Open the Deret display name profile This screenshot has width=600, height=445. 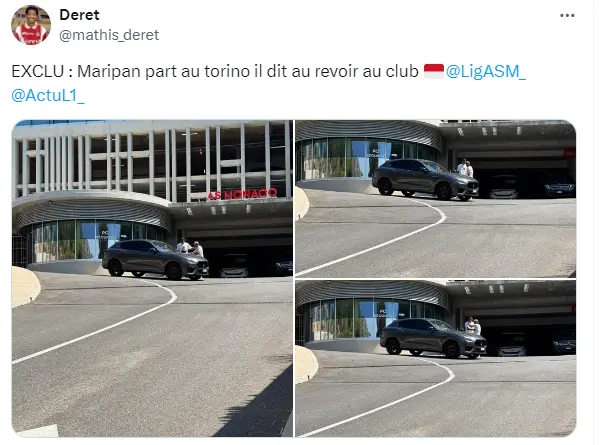[x=79, y=15]
